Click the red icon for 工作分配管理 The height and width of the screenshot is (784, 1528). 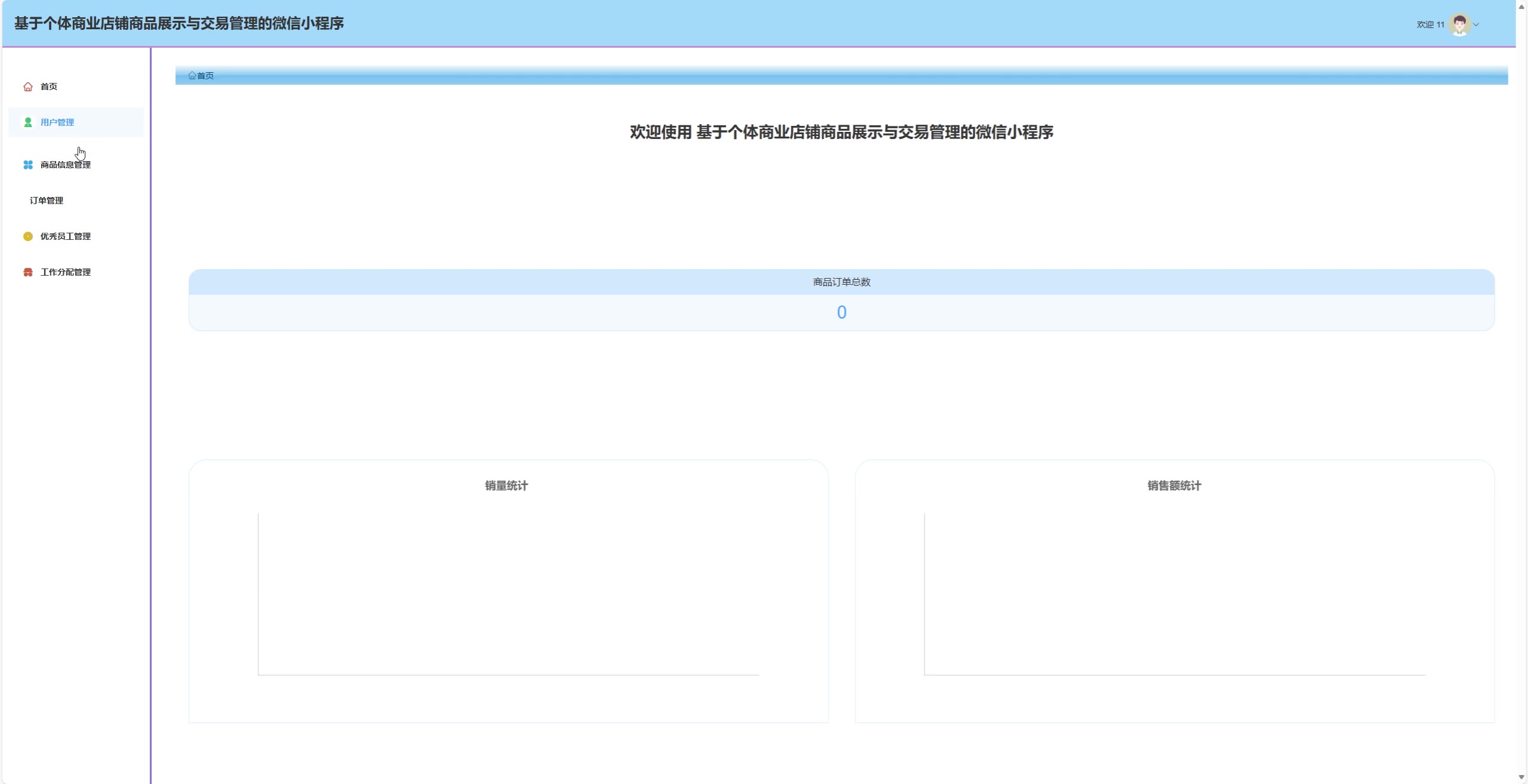(27, 272)
